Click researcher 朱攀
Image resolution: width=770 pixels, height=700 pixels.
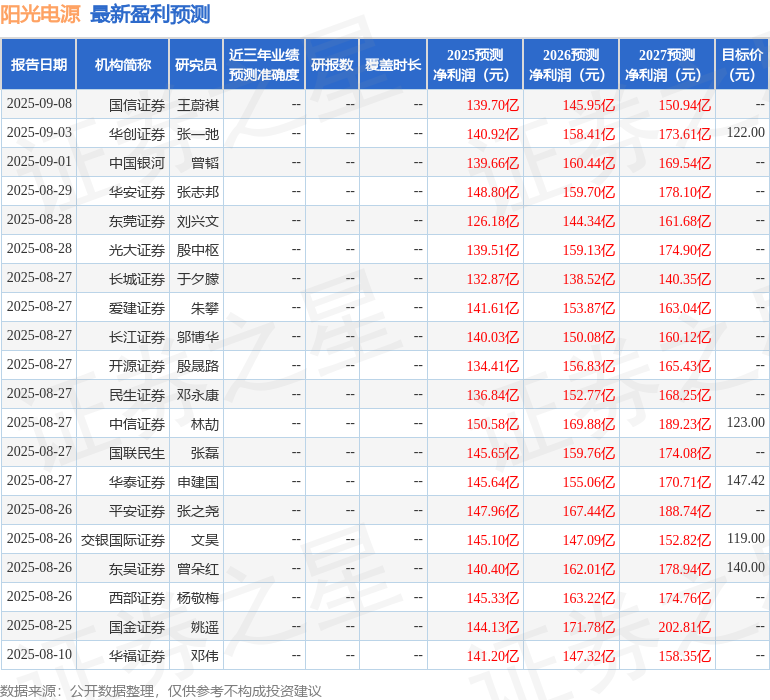205,308
